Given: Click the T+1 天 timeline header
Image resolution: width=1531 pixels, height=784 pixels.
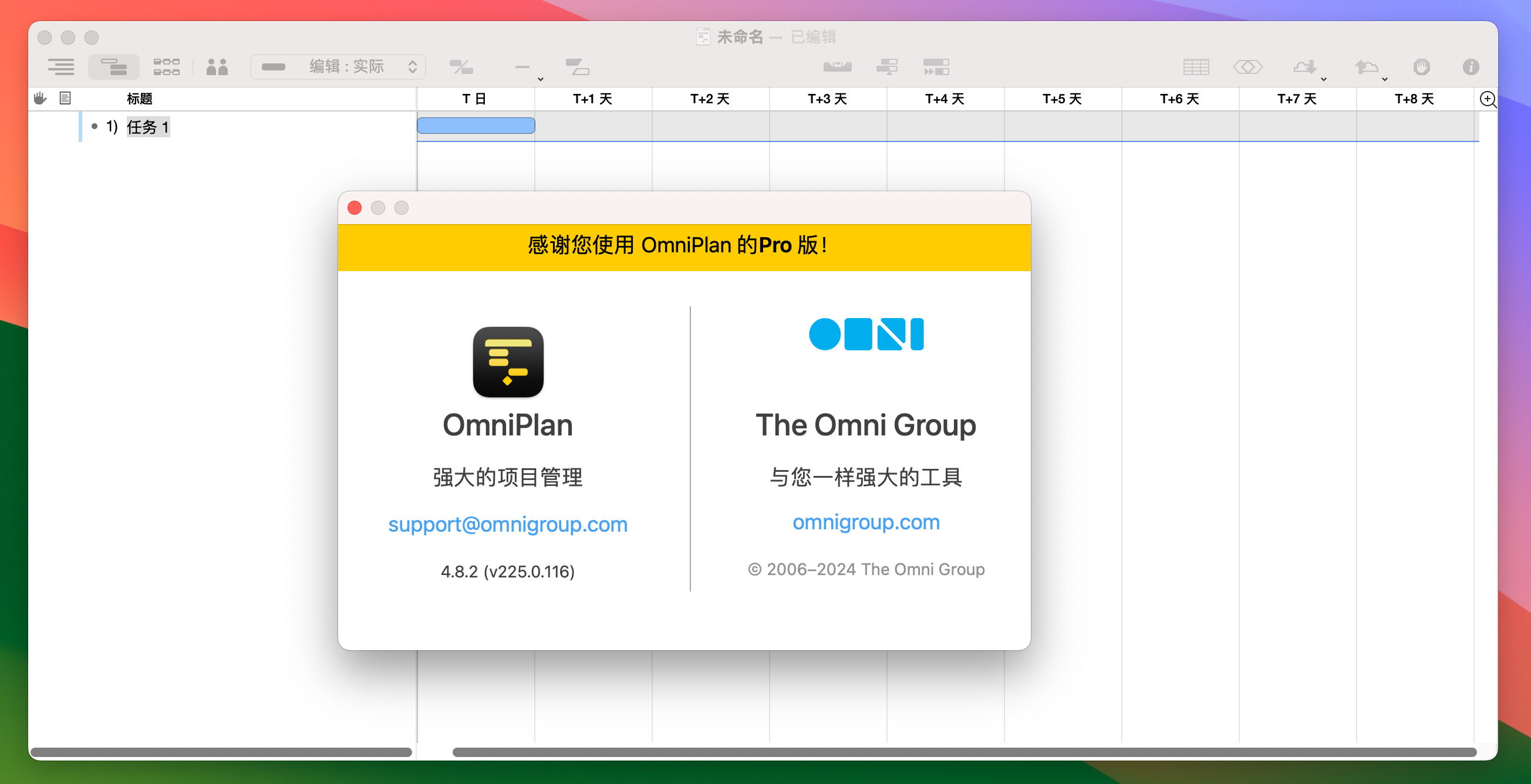Looking at the screenshot, I should (x=592, y=99).
